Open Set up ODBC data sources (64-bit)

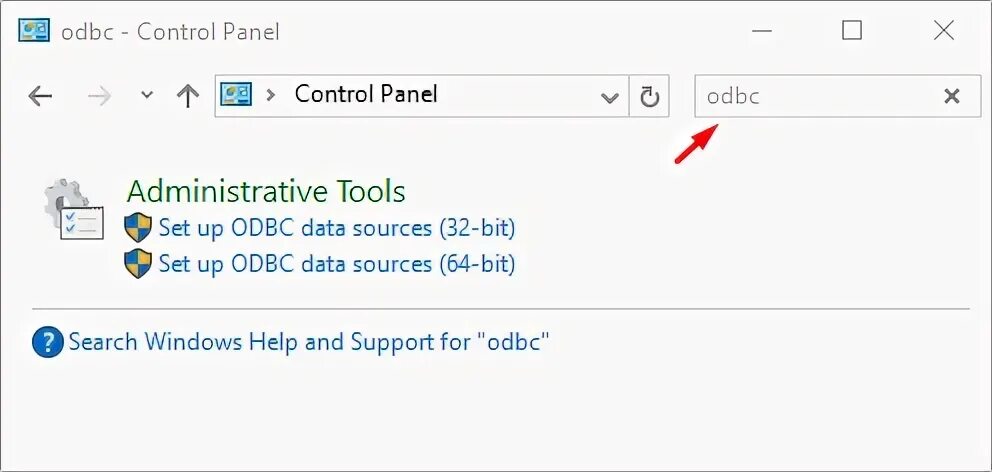click(337, 264)
